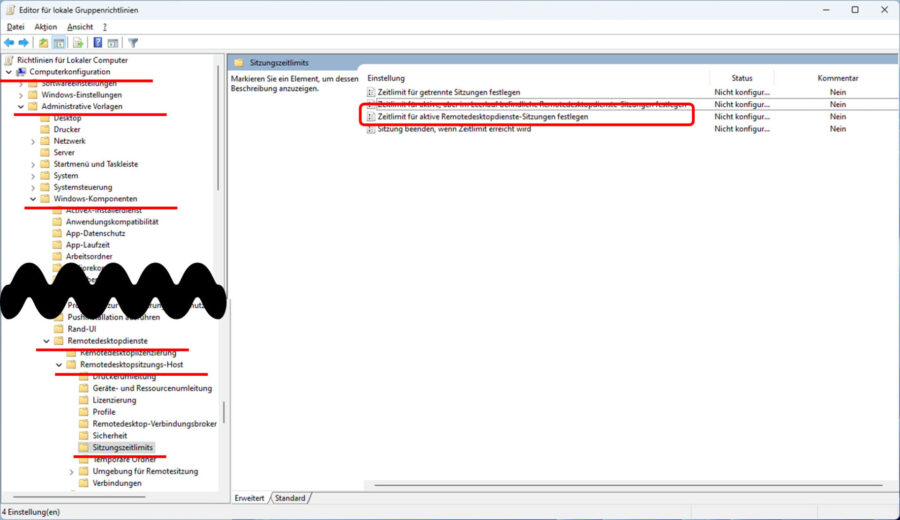The image size is (900, 520).
Task: Switch to the Erweitert tab
Action: pos(250,498)
